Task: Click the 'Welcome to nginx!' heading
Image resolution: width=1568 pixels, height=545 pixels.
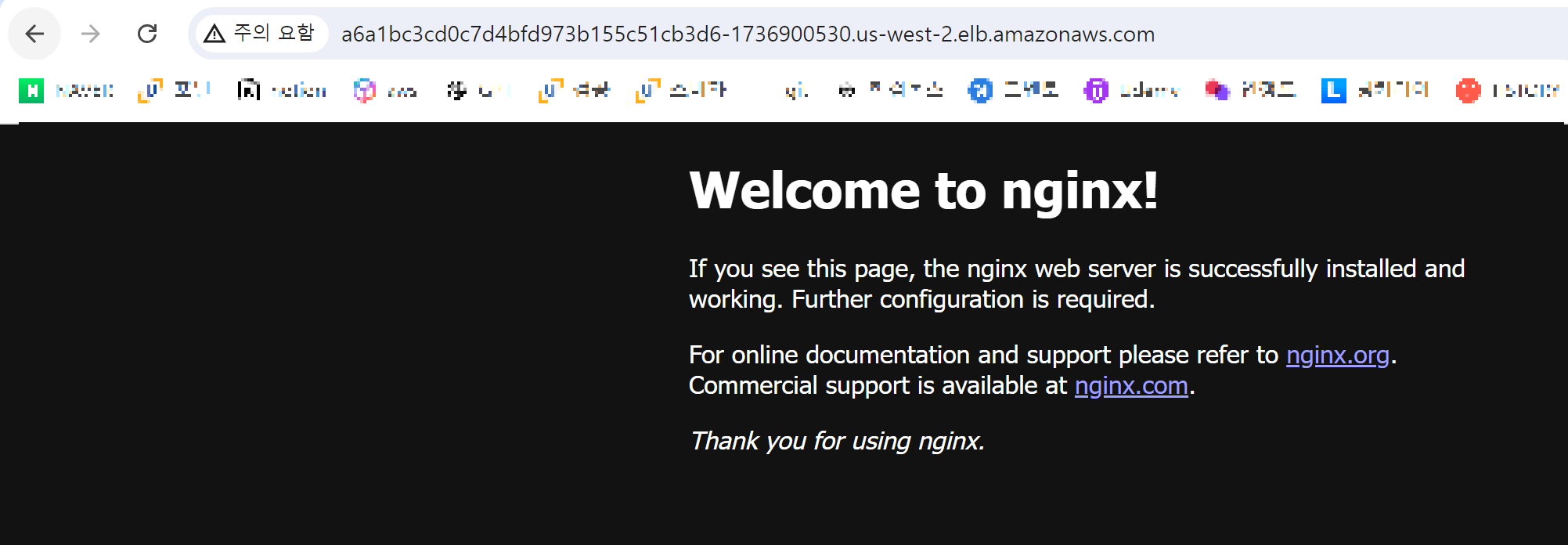Action: (x=924, y=190)
